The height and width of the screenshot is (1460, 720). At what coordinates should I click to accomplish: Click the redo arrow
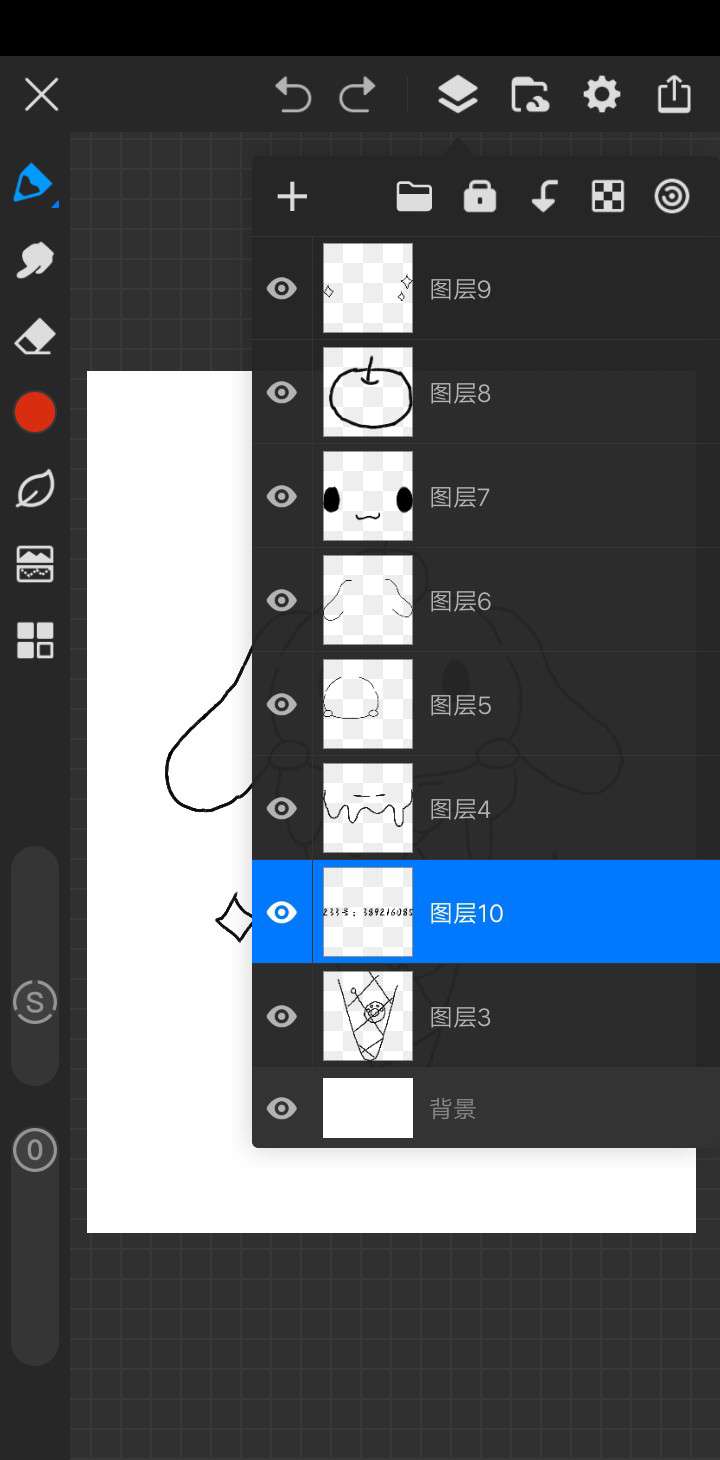click(357, 95)
